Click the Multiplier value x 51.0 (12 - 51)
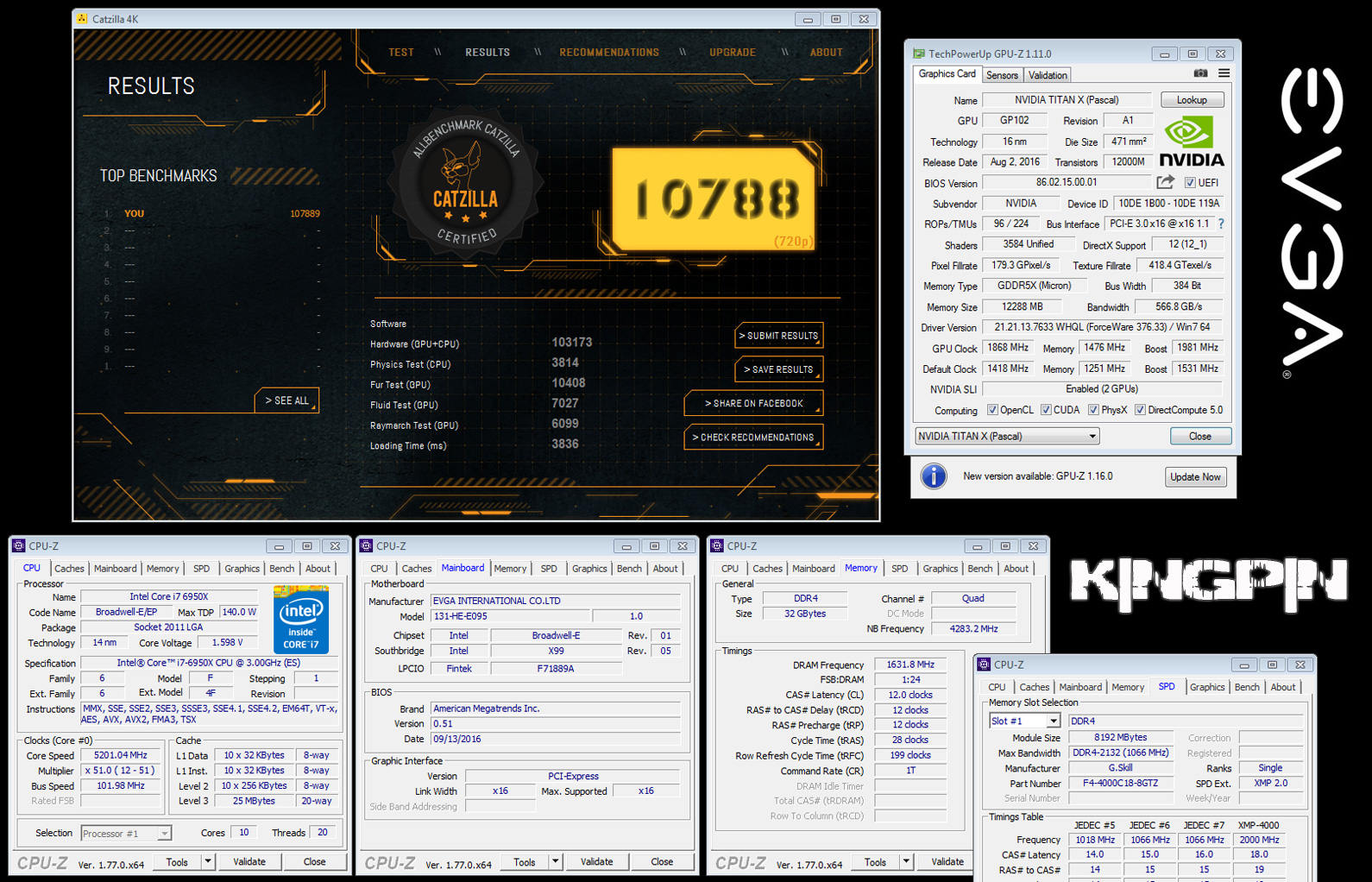The width and height of the screenshot is (1372, 882). 121,771
